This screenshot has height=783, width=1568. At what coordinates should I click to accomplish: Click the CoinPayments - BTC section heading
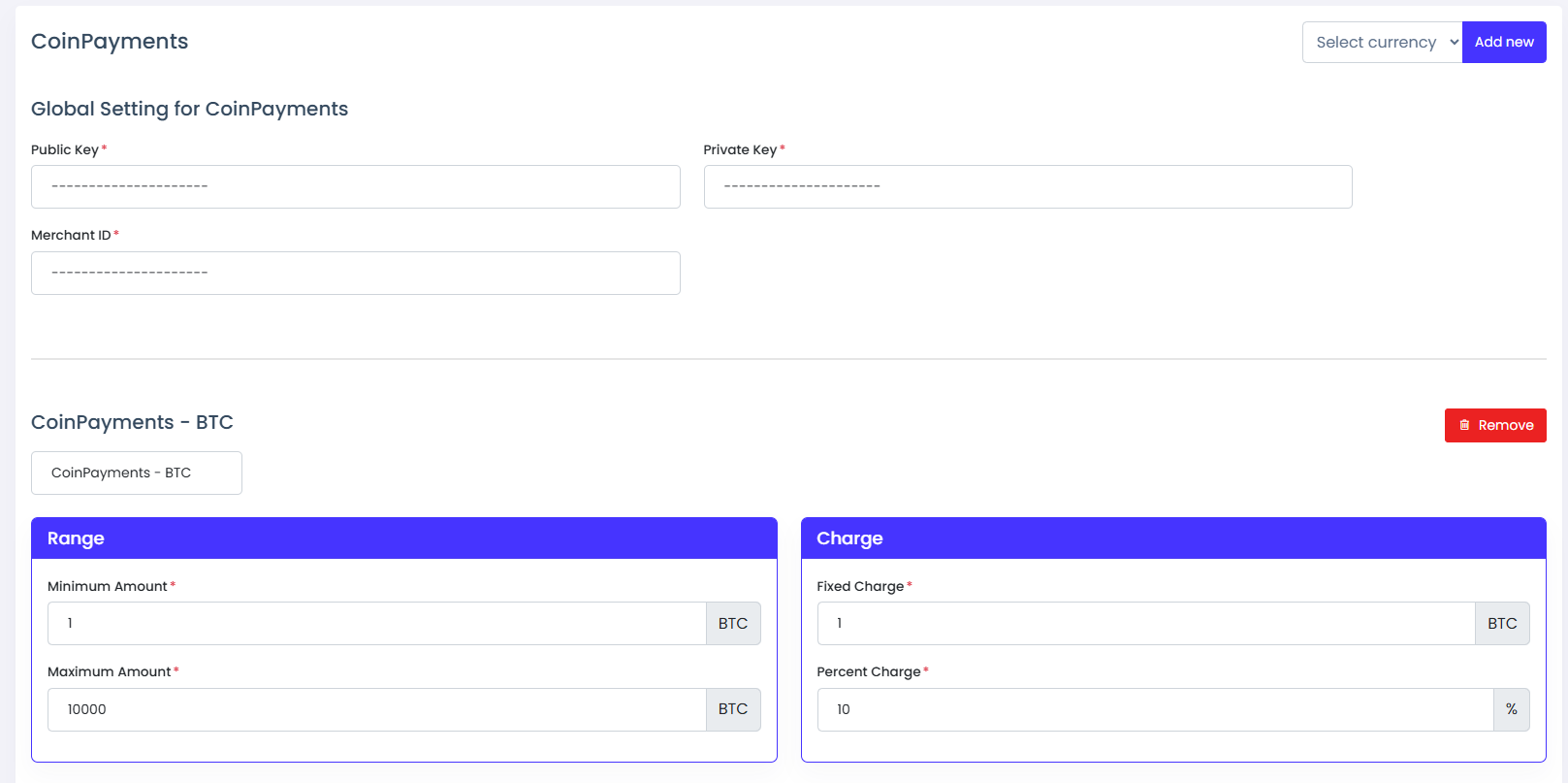[x=132, y=422]
